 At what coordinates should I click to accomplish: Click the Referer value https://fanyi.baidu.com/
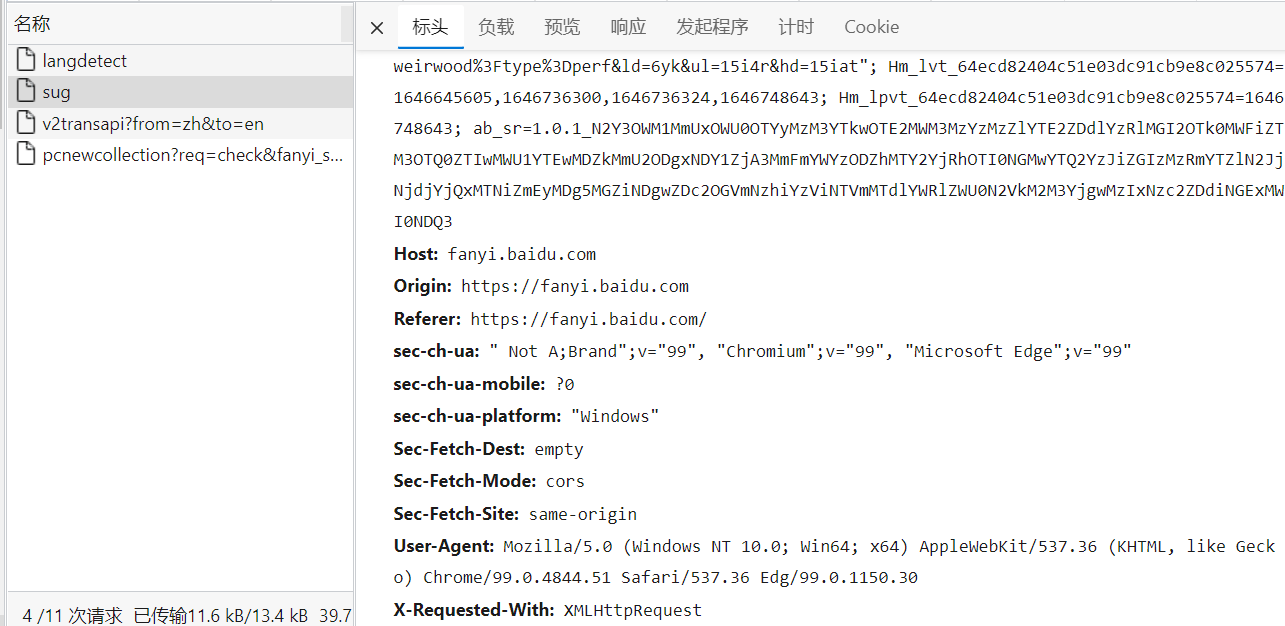pos(589,319)
